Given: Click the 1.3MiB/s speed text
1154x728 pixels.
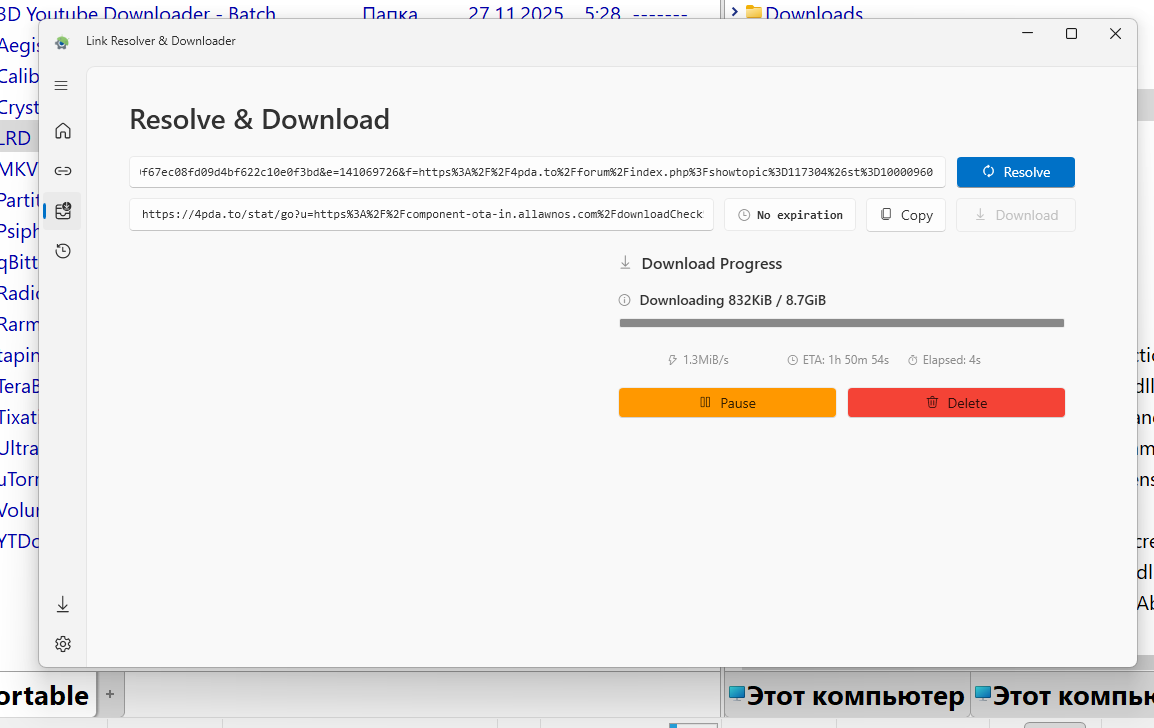Looking at the screenshot, I should click(x=705, y=360).
